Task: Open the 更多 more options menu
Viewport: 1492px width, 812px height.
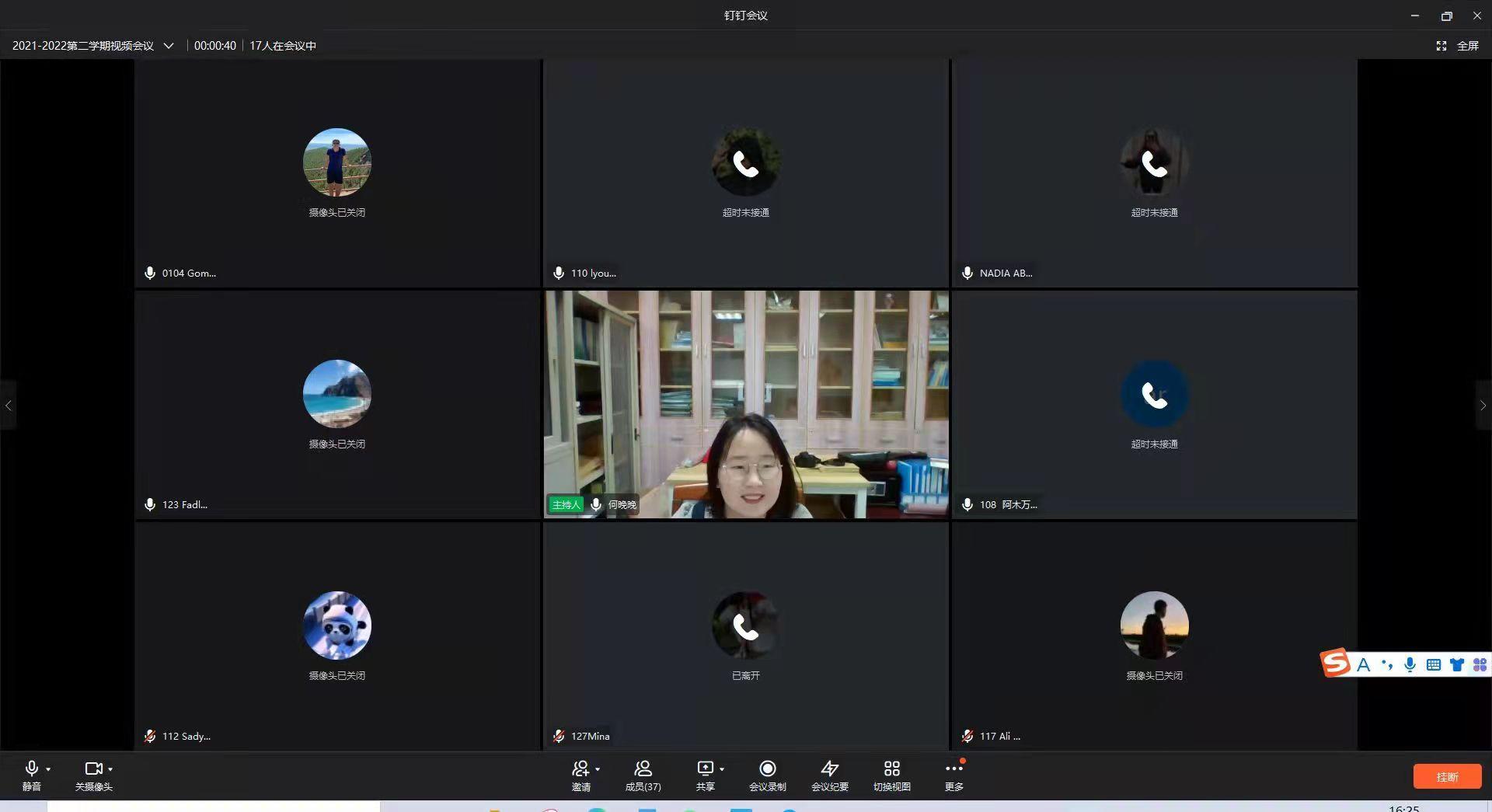Action: pyautogui.click(x=953, y=775)
